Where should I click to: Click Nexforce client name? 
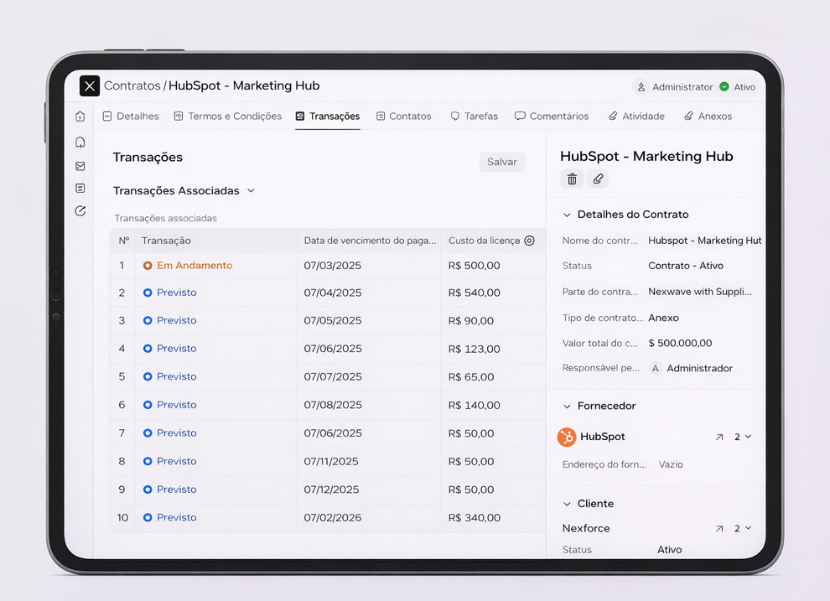[586, 528]
